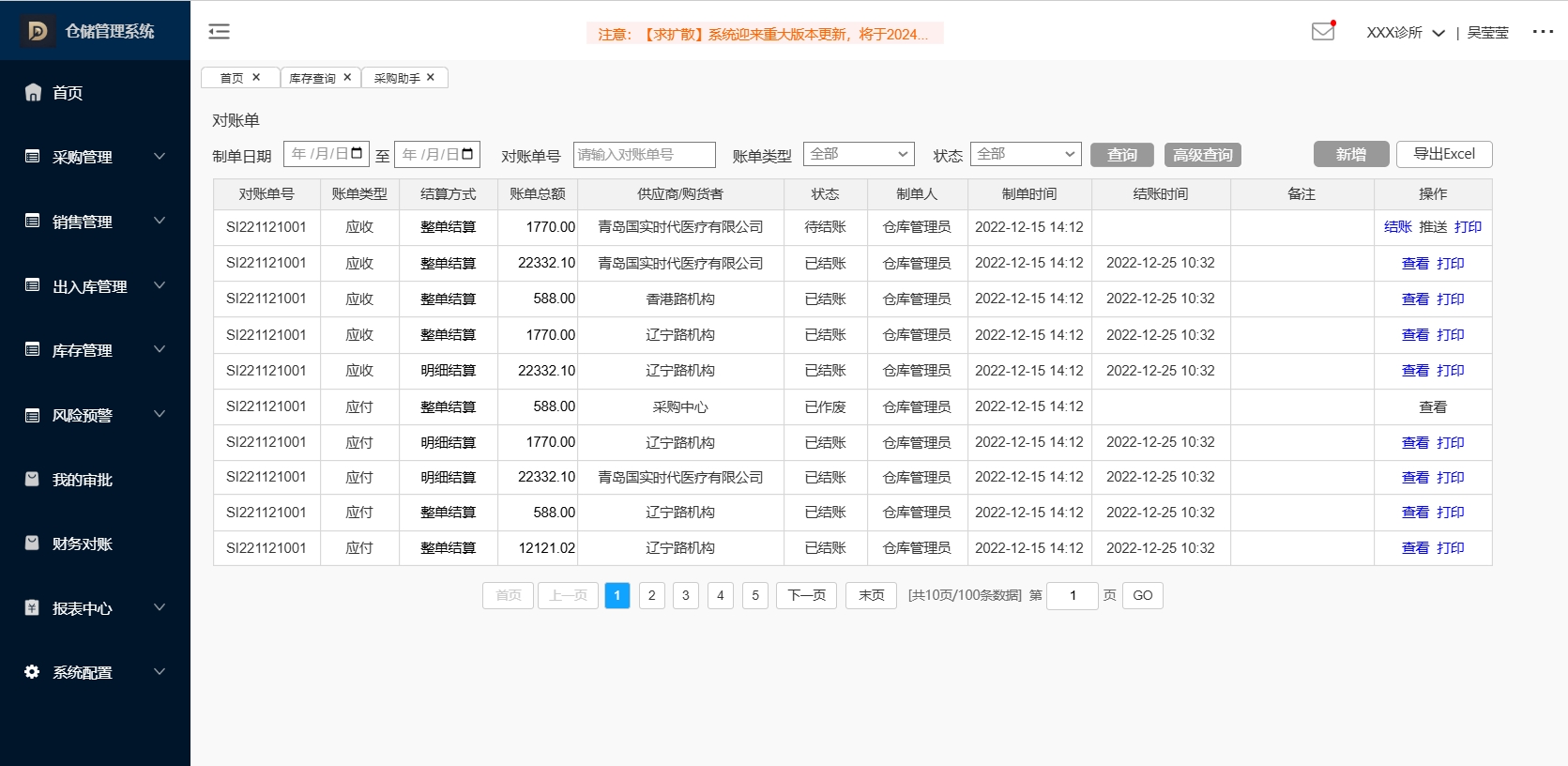Click 查看 in the 香港路机构 row
The image size is (1568, 766).
point(1415,299)
